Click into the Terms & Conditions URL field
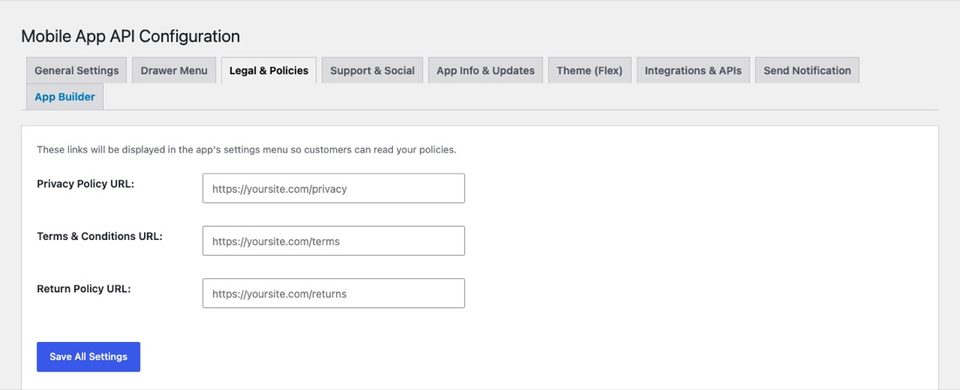 334,241
